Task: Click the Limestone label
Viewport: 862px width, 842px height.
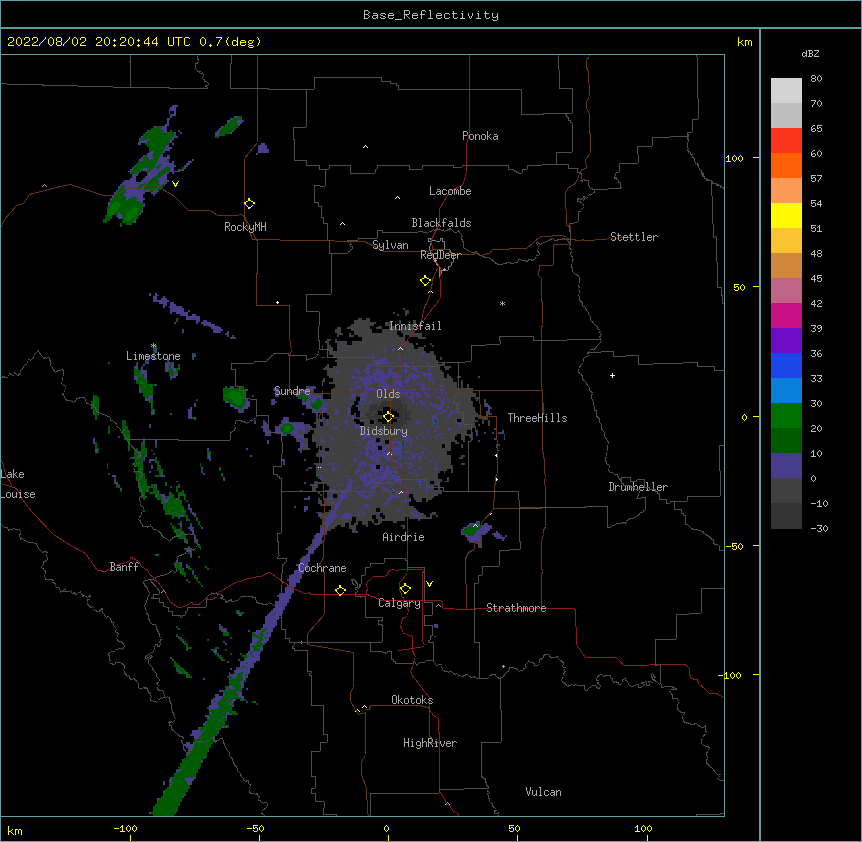Action: coord(153,356)
